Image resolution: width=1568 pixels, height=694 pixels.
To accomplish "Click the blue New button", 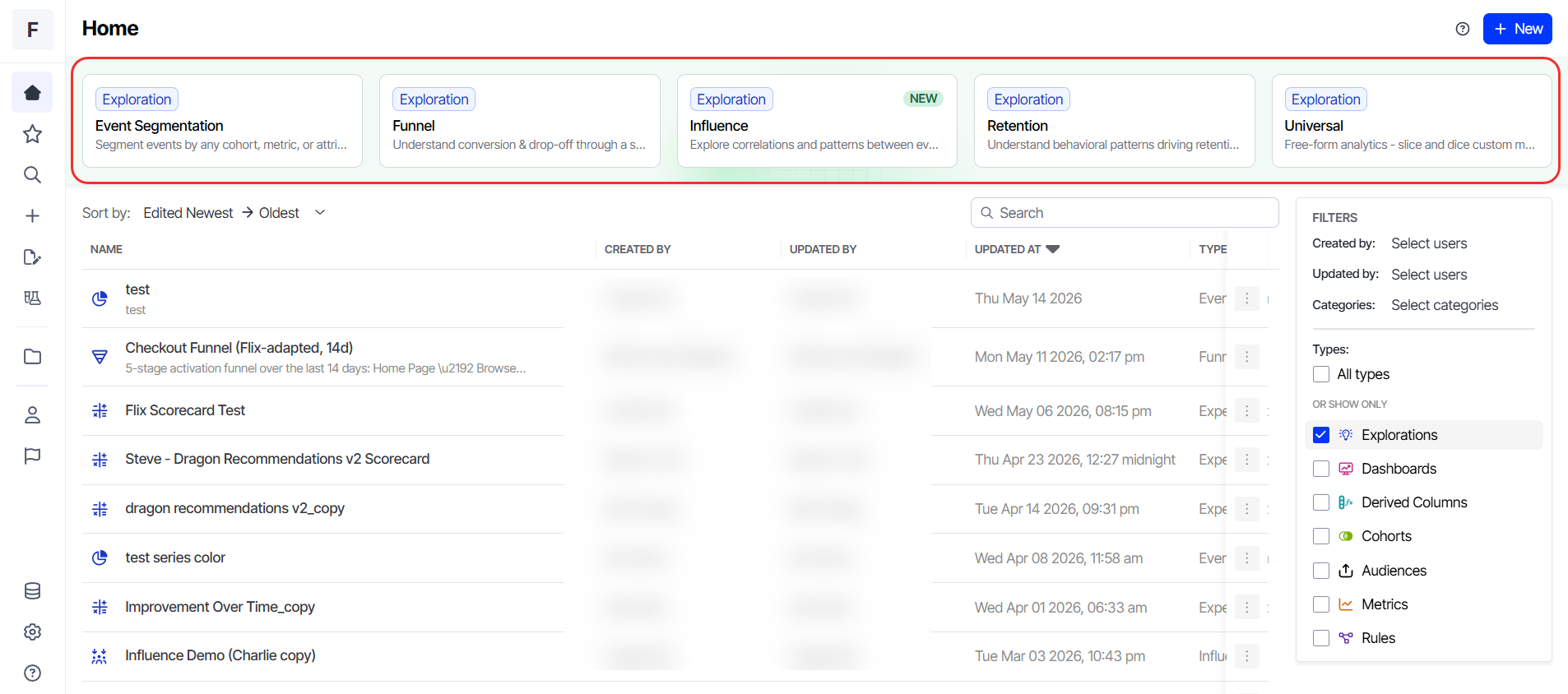I will pos(1517,29).
